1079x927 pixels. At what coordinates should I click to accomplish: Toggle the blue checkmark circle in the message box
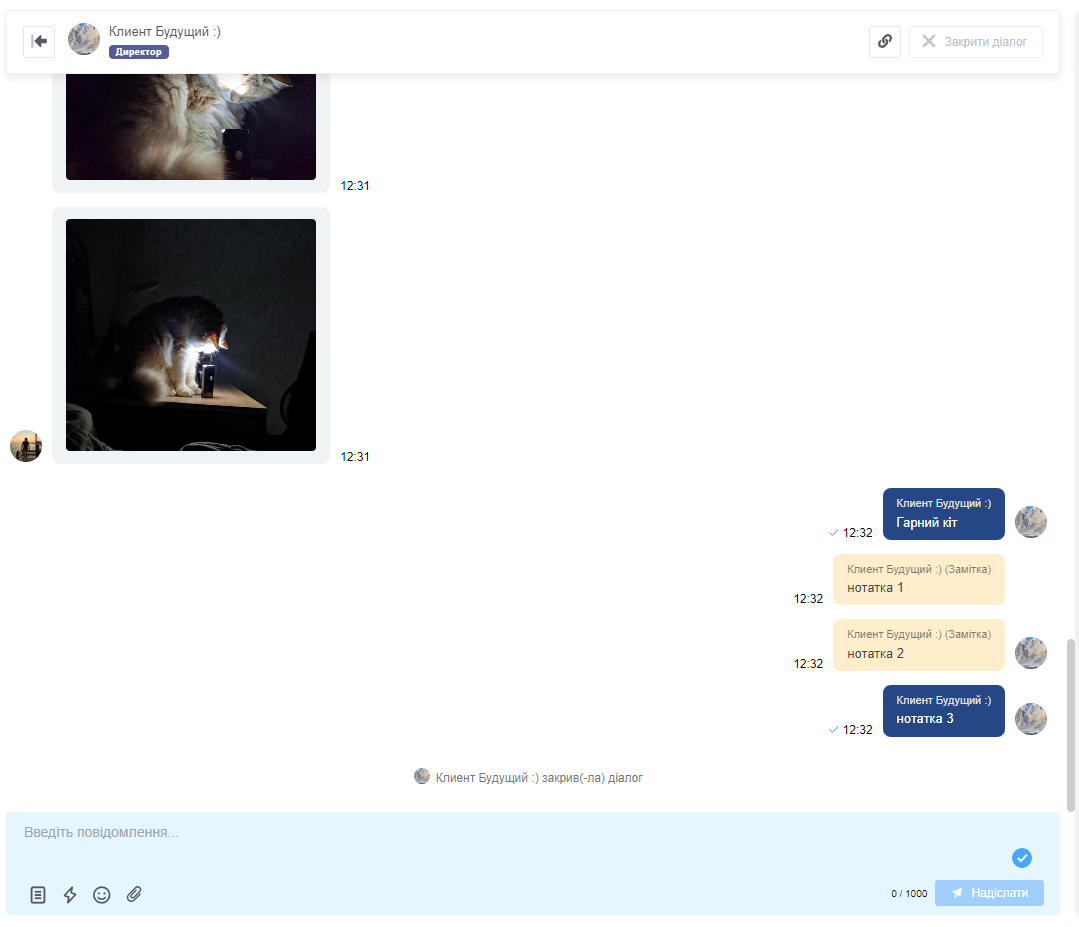pos(1022,857)
